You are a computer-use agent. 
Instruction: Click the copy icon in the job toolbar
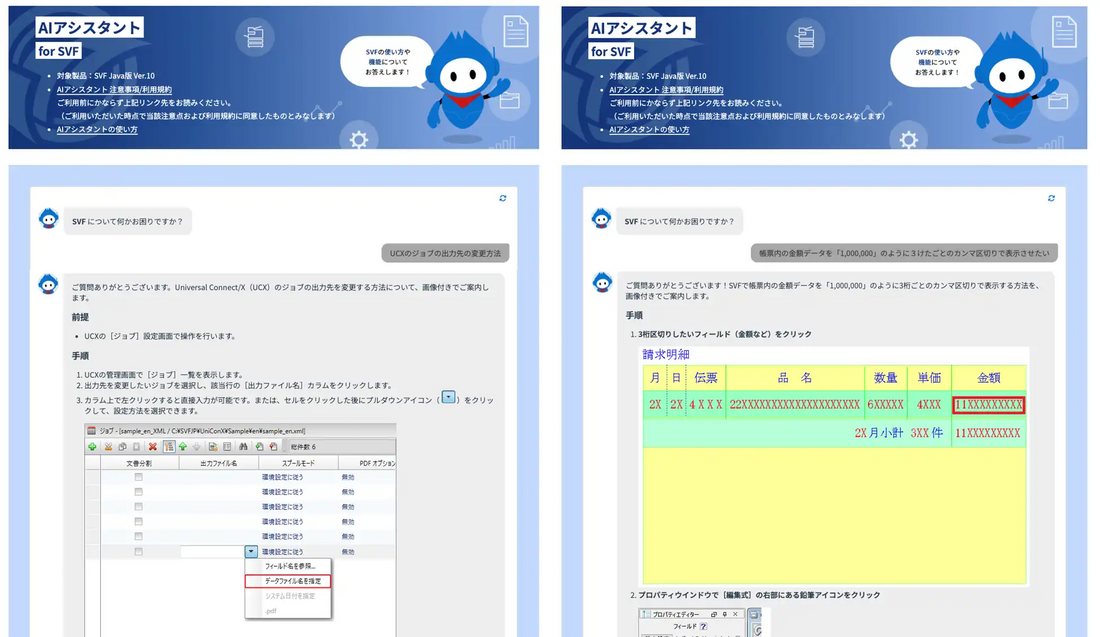[122, 445]
